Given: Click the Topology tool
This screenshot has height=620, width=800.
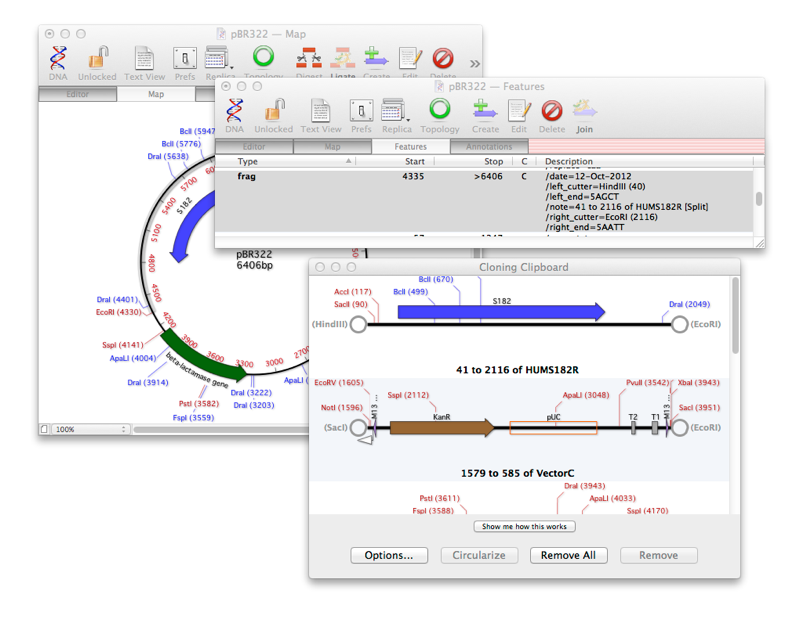Looking at the screenshot, I should [440, 113].
